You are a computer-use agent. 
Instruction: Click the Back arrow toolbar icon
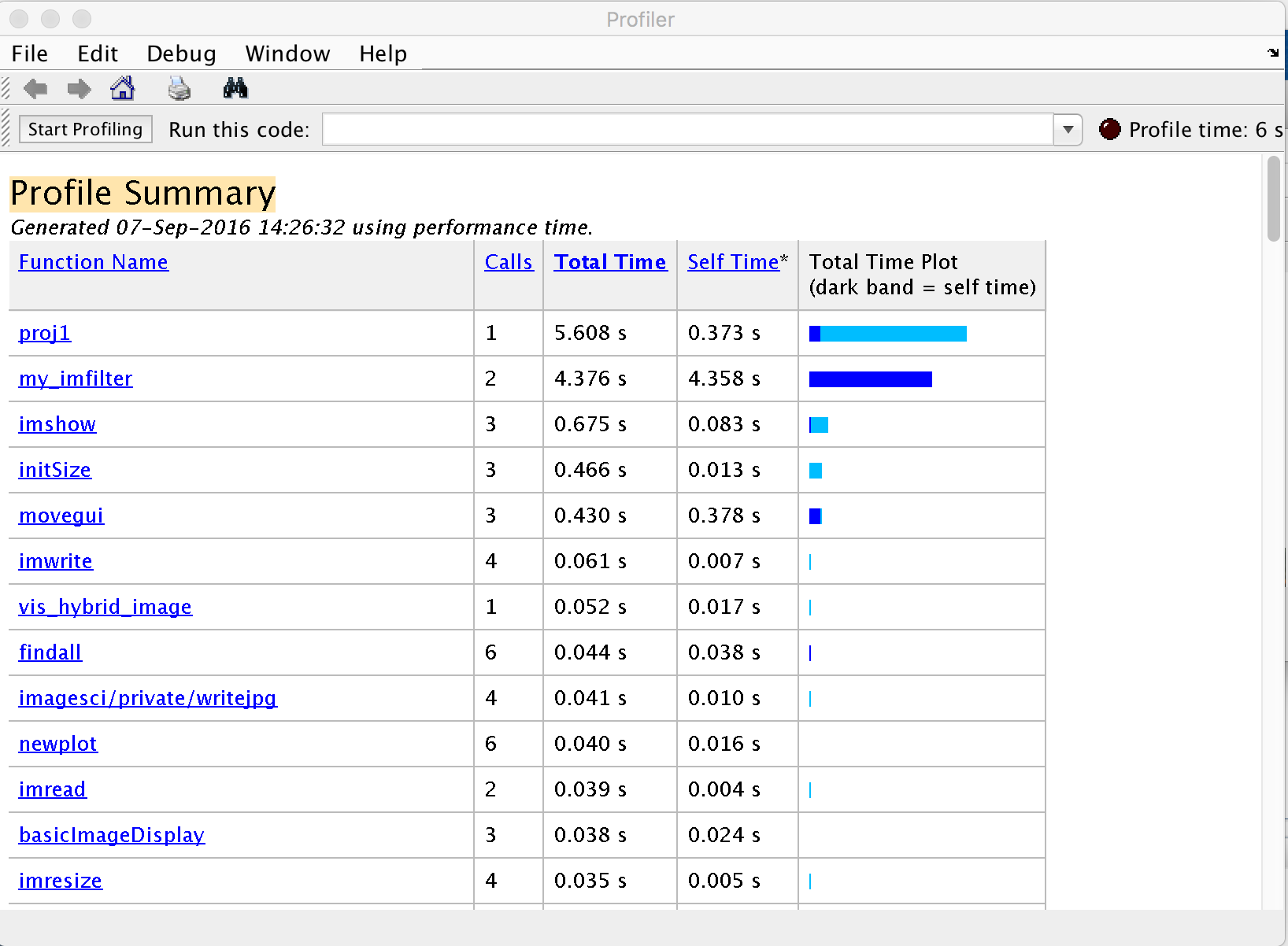pos(35,89)
